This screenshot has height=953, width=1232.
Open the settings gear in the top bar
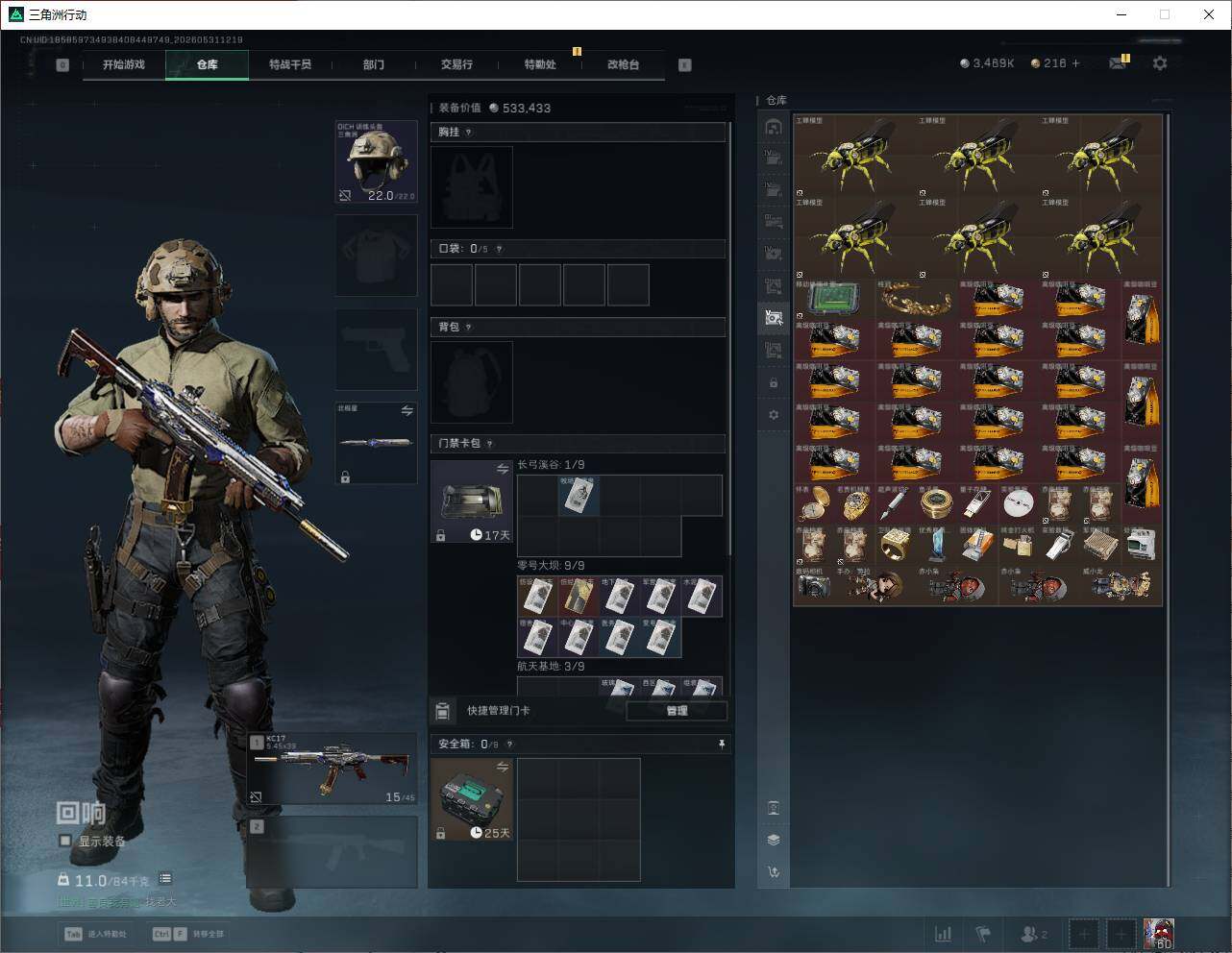click(x=1160, y=63)
